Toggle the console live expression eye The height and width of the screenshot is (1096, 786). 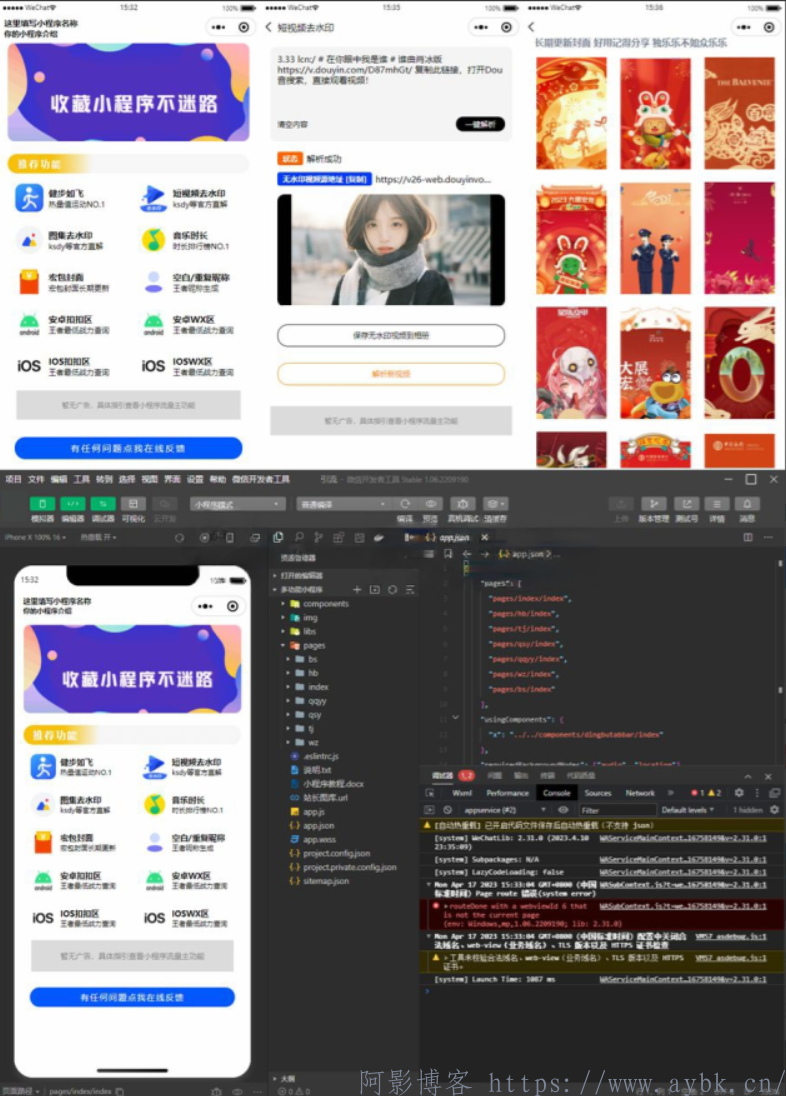click(563, 810)
